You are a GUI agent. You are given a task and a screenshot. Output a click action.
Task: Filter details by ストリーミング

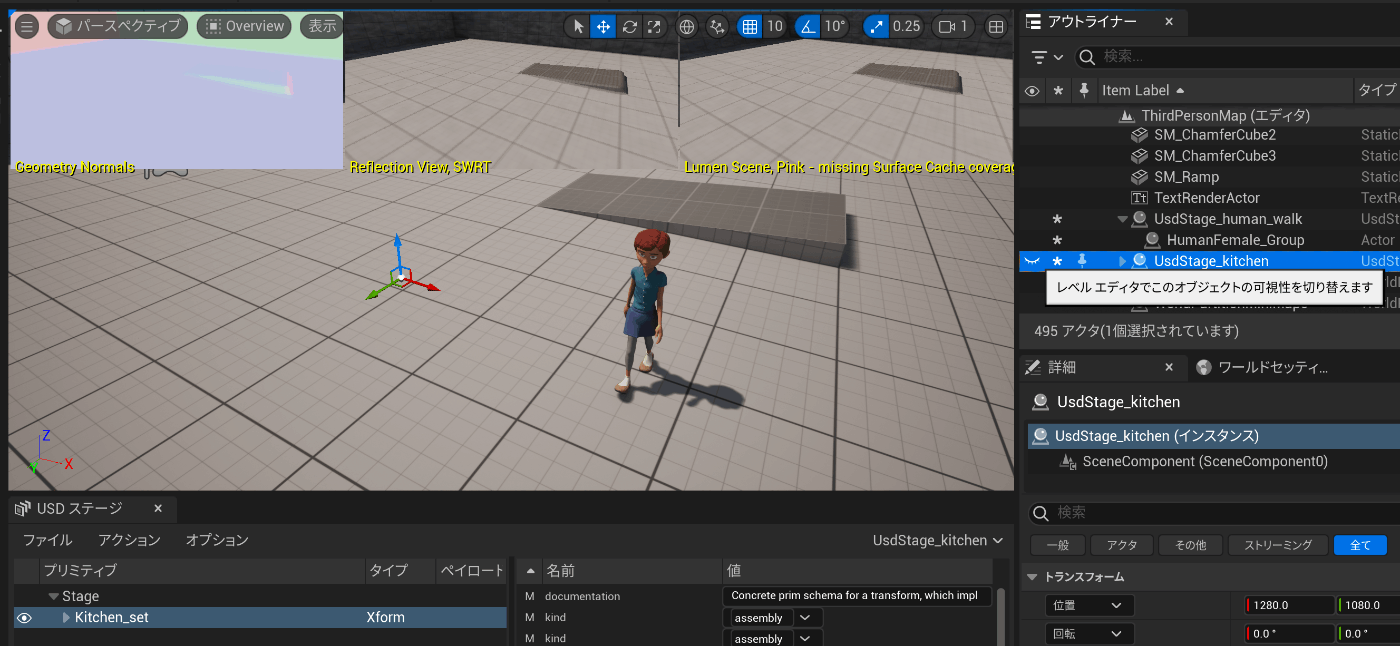coord(1277,545)
